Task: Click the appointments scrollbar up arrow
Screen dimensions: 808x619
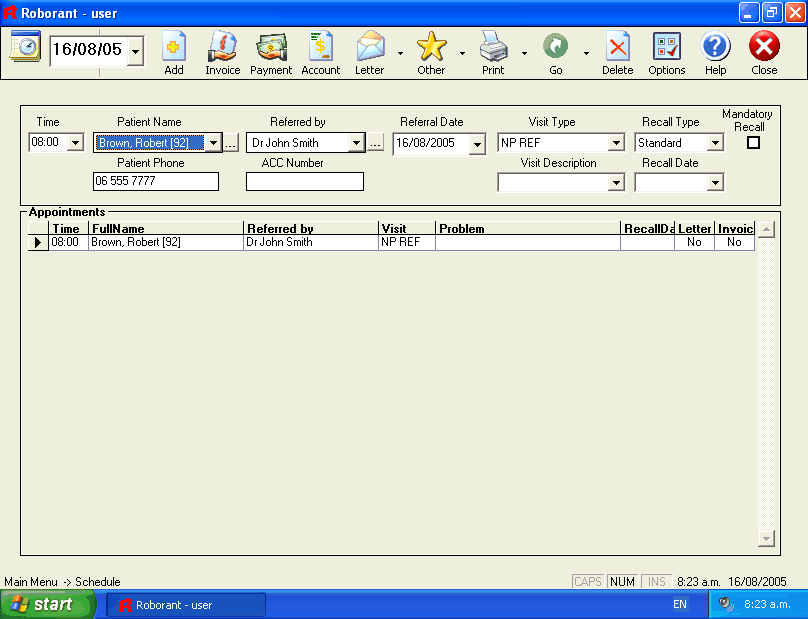Action: coord(766,229)
